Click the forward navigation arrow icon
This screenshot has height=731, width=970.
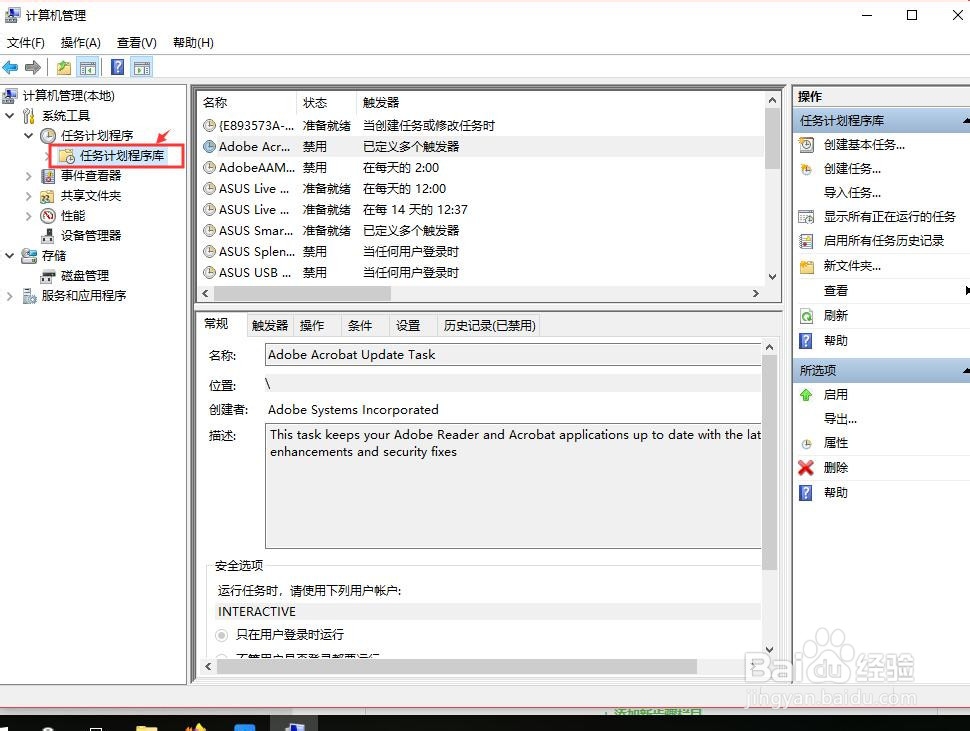point(33,66)
